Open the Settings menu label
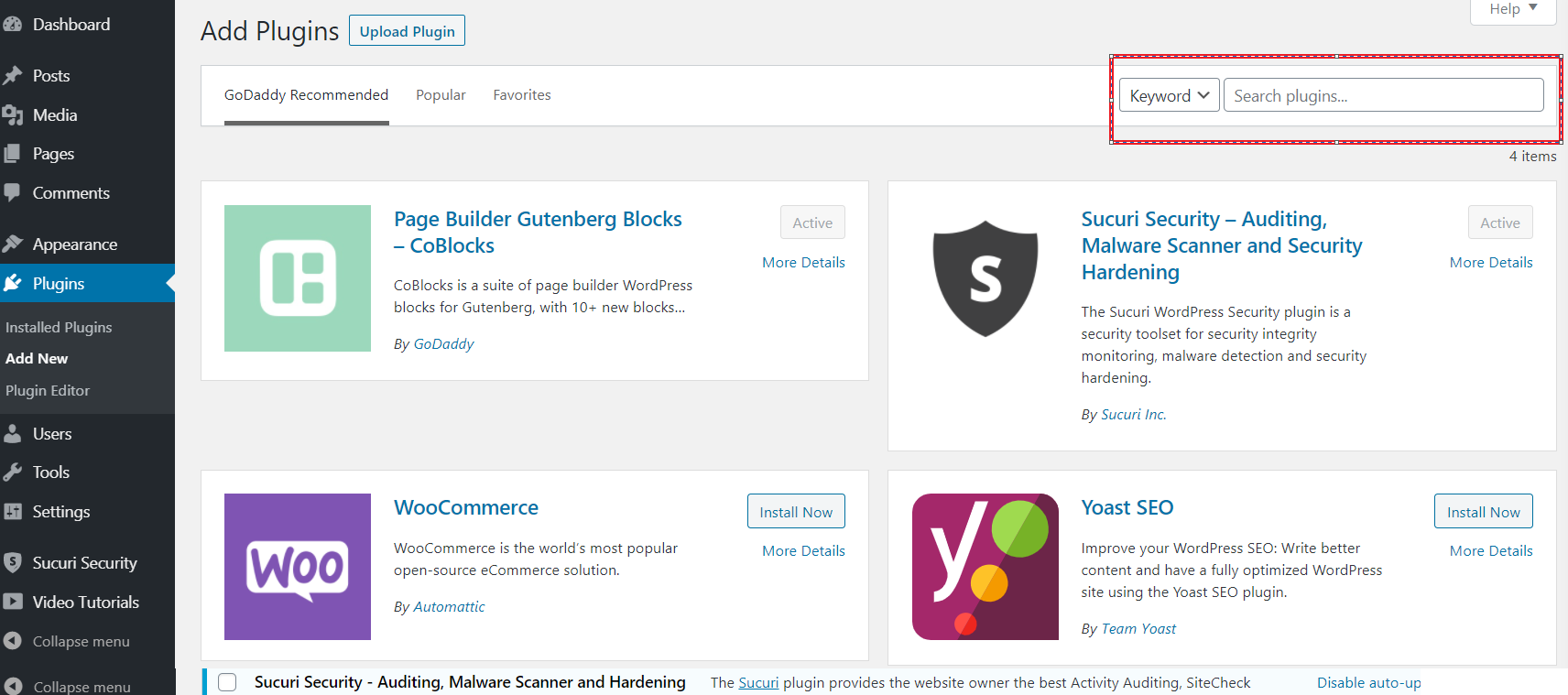1568x695 pixels. coord(61,512)
